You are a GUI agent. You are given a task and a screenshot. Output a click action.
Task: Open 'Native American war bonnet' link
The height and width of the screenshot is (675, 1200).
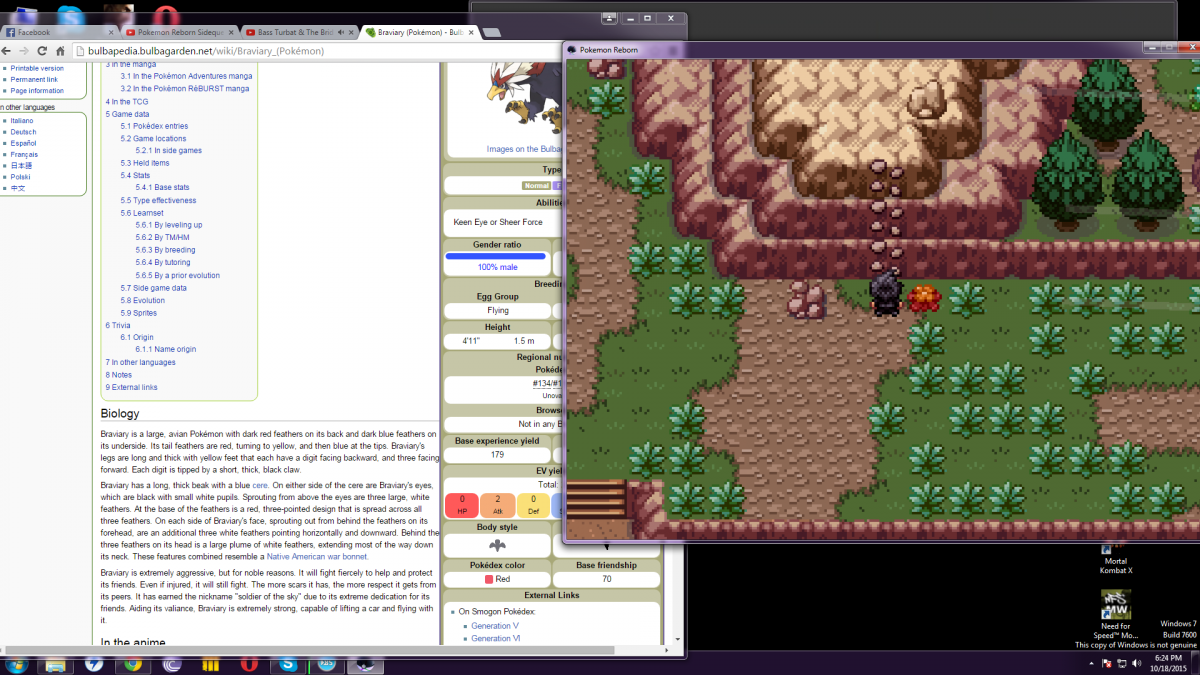[317, 556]
